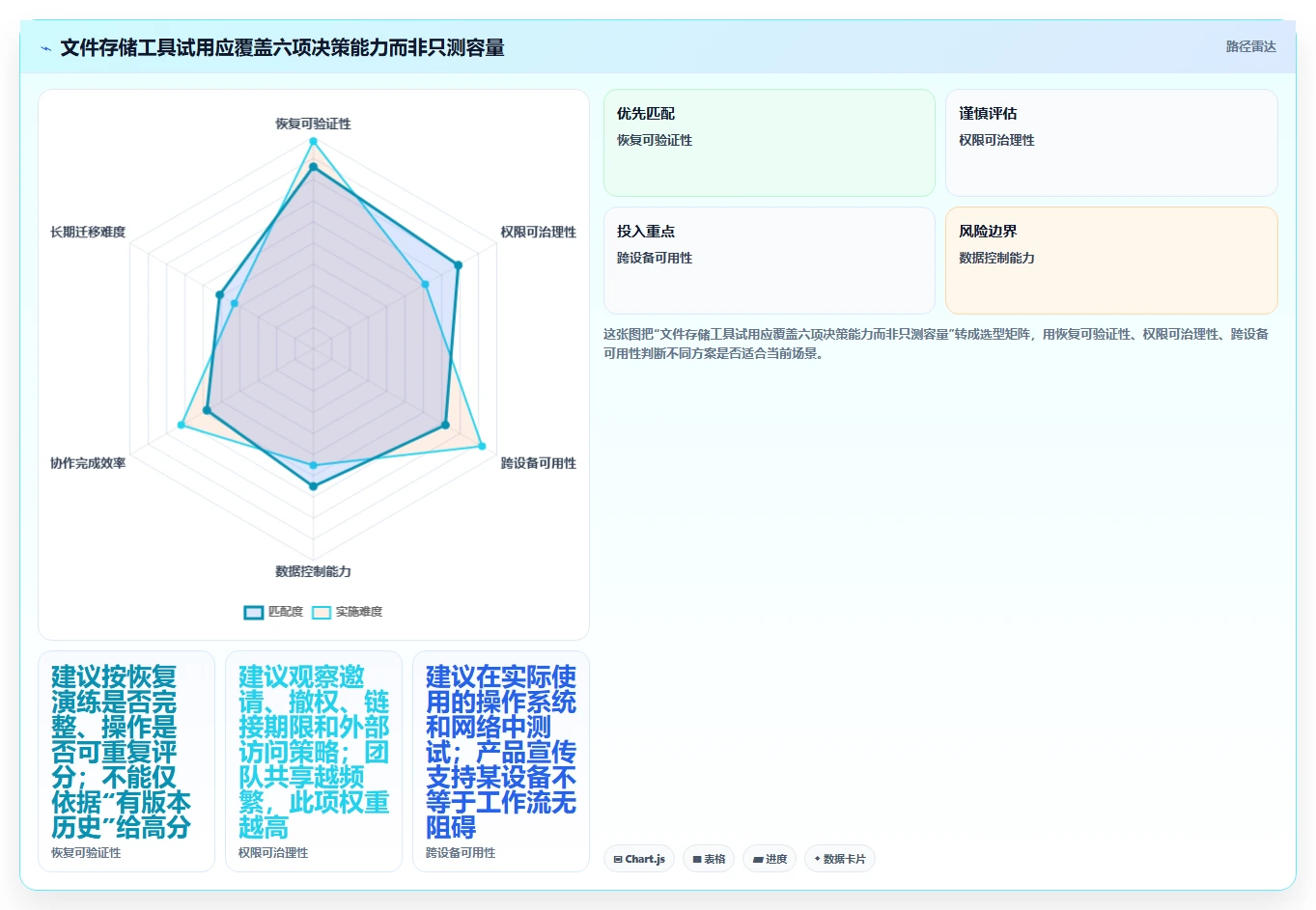The width and height of the screenshot is (1316, 910).
Task: Click the 进度 chip at the bottom
Action: tap(770, 859)
